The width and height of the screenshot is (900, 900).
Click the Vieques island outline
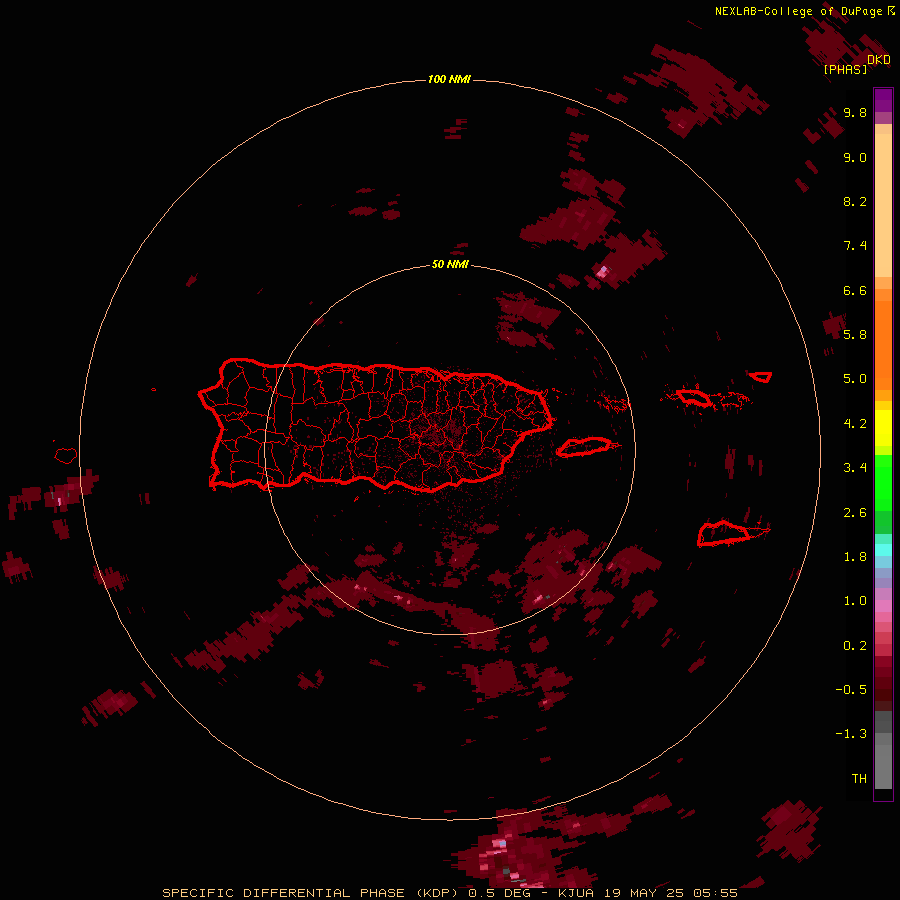tap(584, 447)
